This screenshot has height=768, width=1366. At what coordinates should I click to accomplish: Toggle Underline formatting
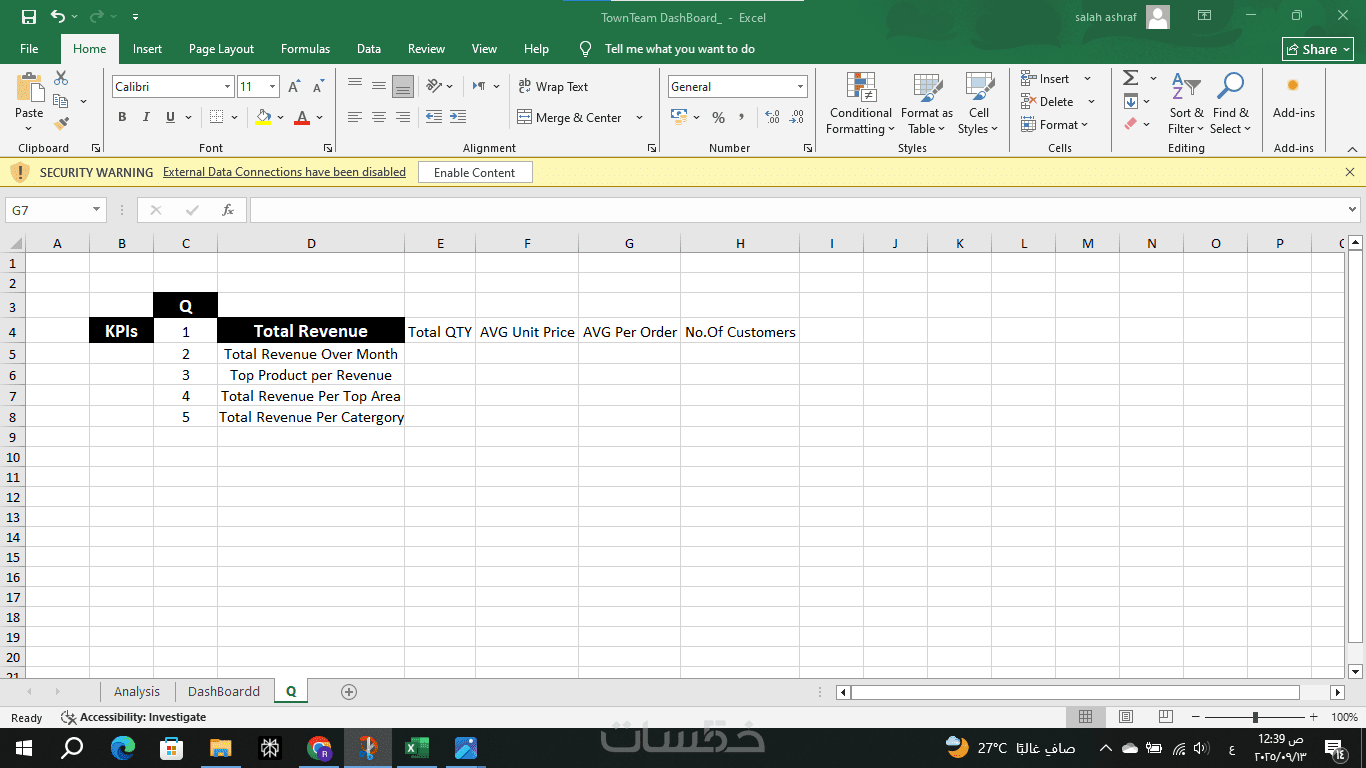point(171,117)
